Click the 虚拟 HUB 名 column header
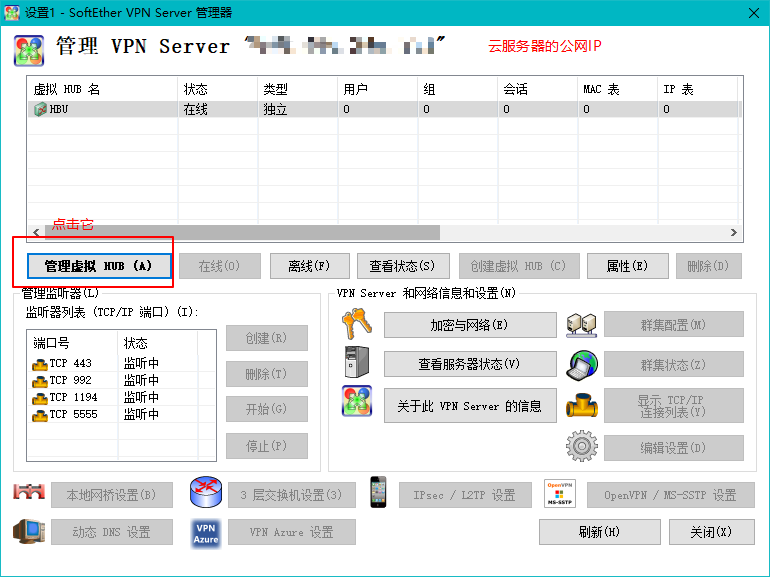Screen dimensions: 770x577 click(103, 89)
